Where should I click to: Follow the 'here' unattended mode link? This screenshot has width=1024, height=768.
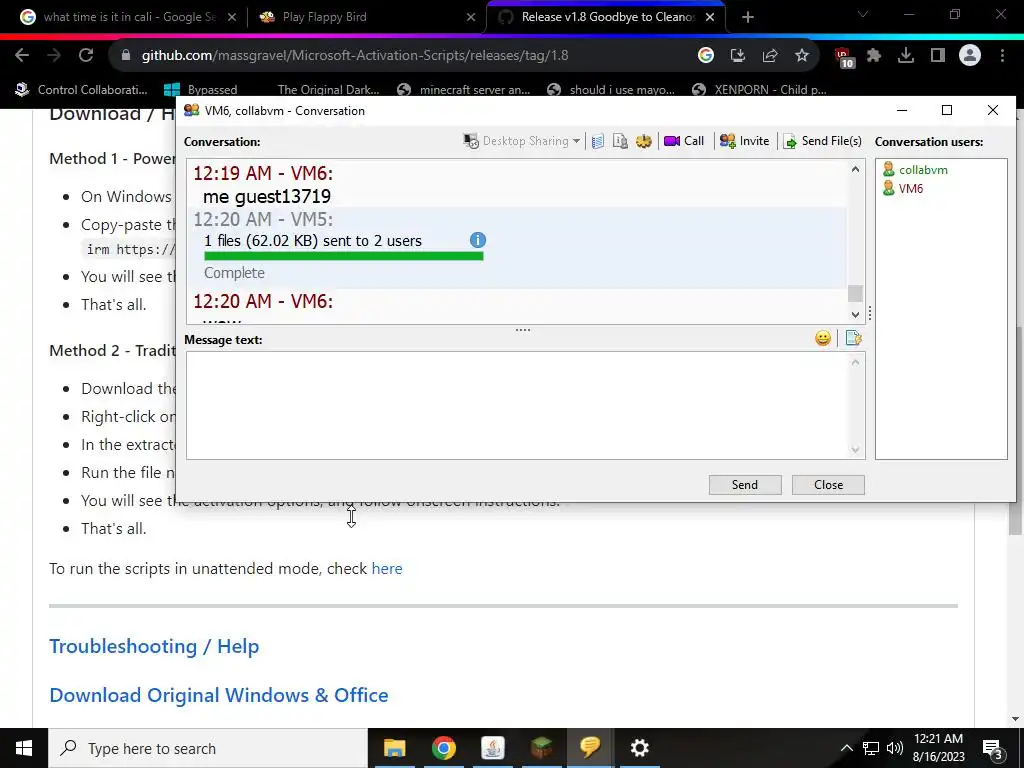387,569
